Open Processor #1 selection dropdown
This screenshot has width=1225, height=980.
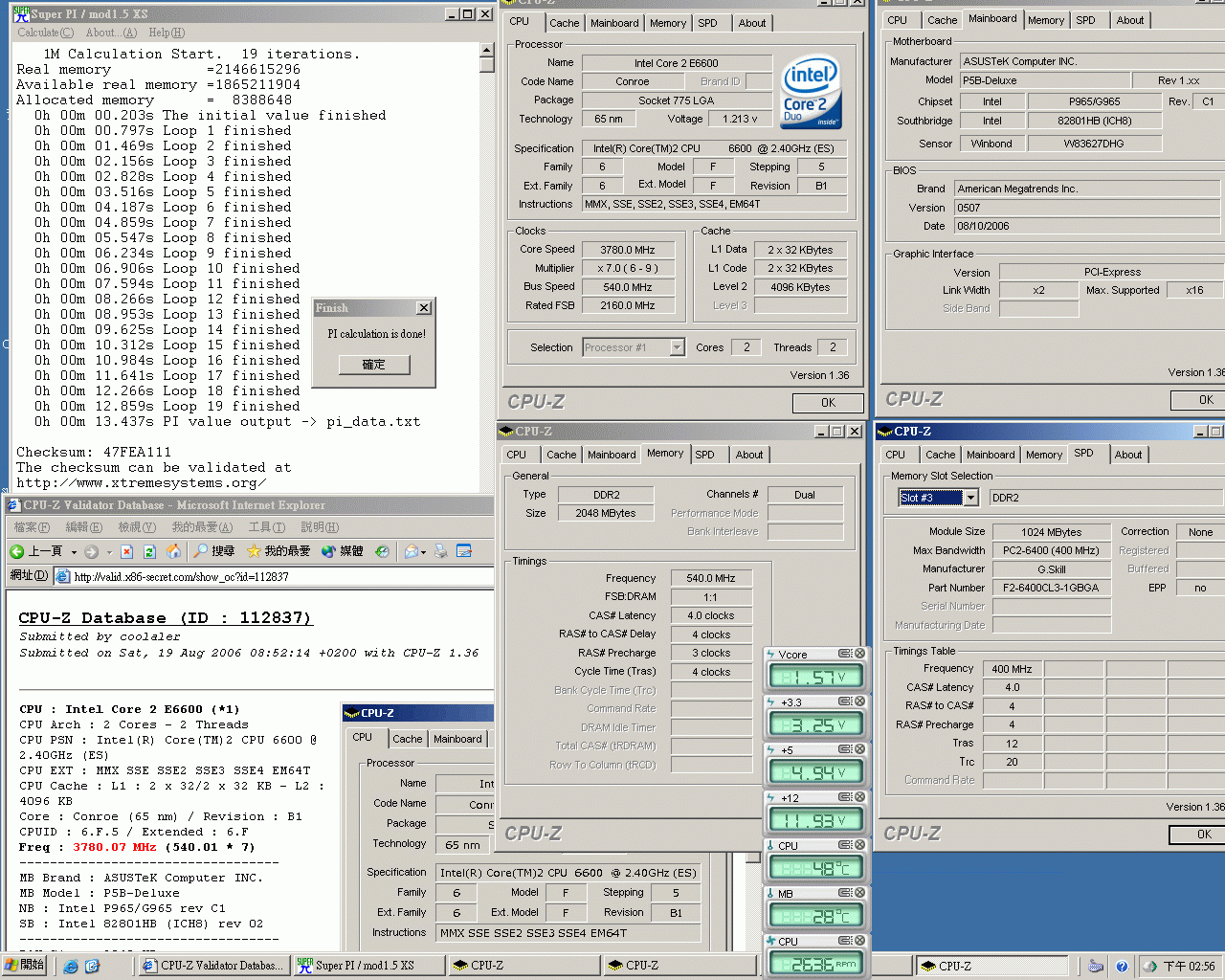(x=678, y=347)
